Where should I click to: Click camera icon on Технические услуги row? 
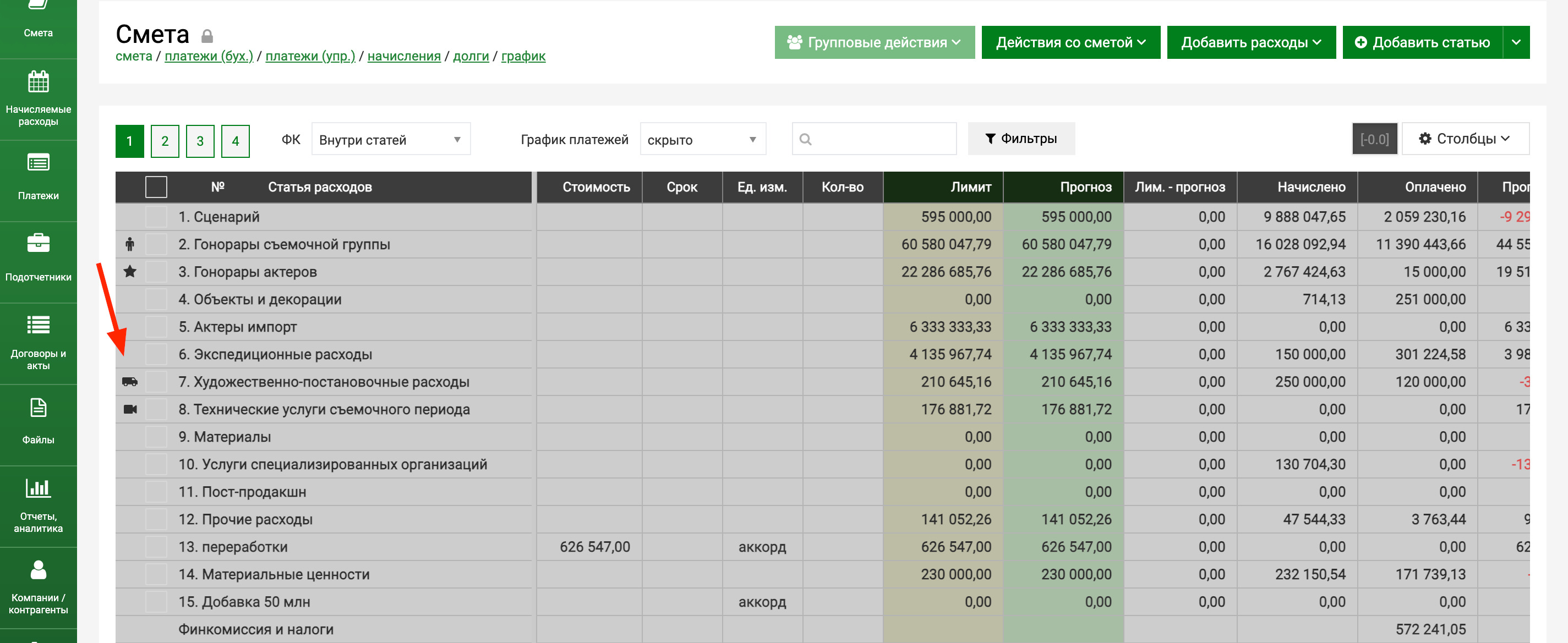point(130,409)
